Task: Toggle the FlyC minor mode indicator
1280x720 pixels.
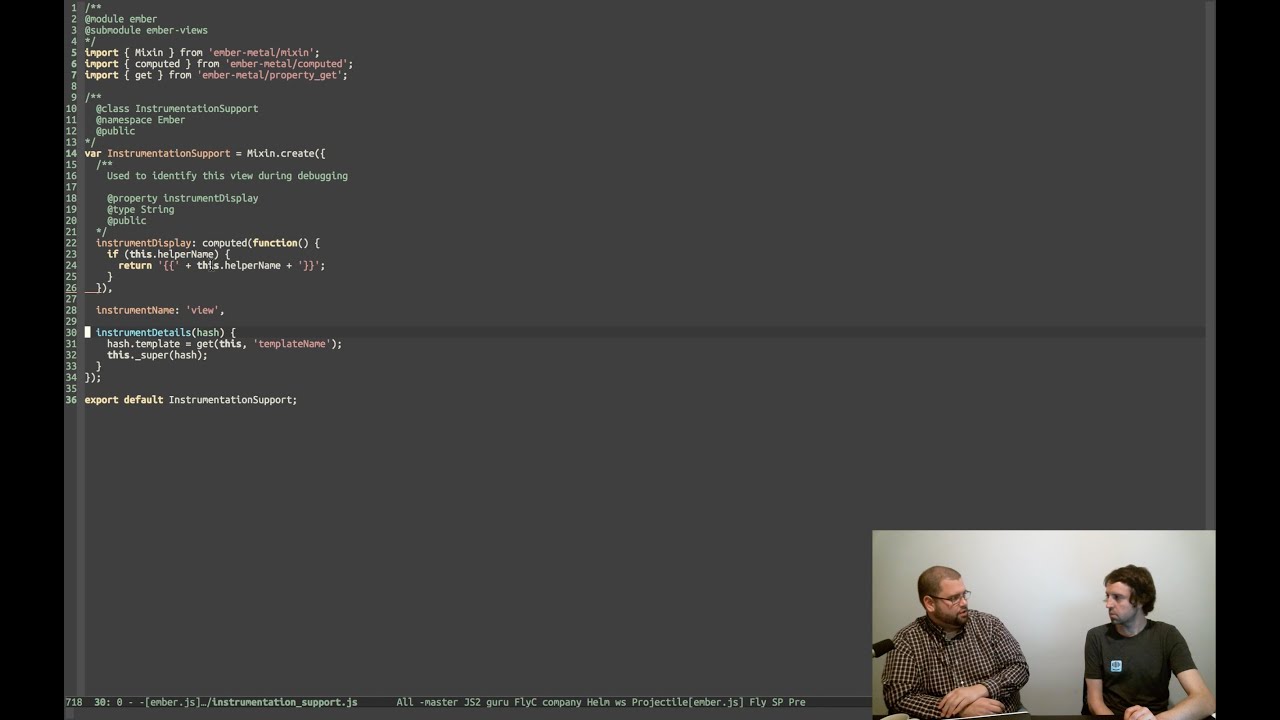Action: [525, 702]
